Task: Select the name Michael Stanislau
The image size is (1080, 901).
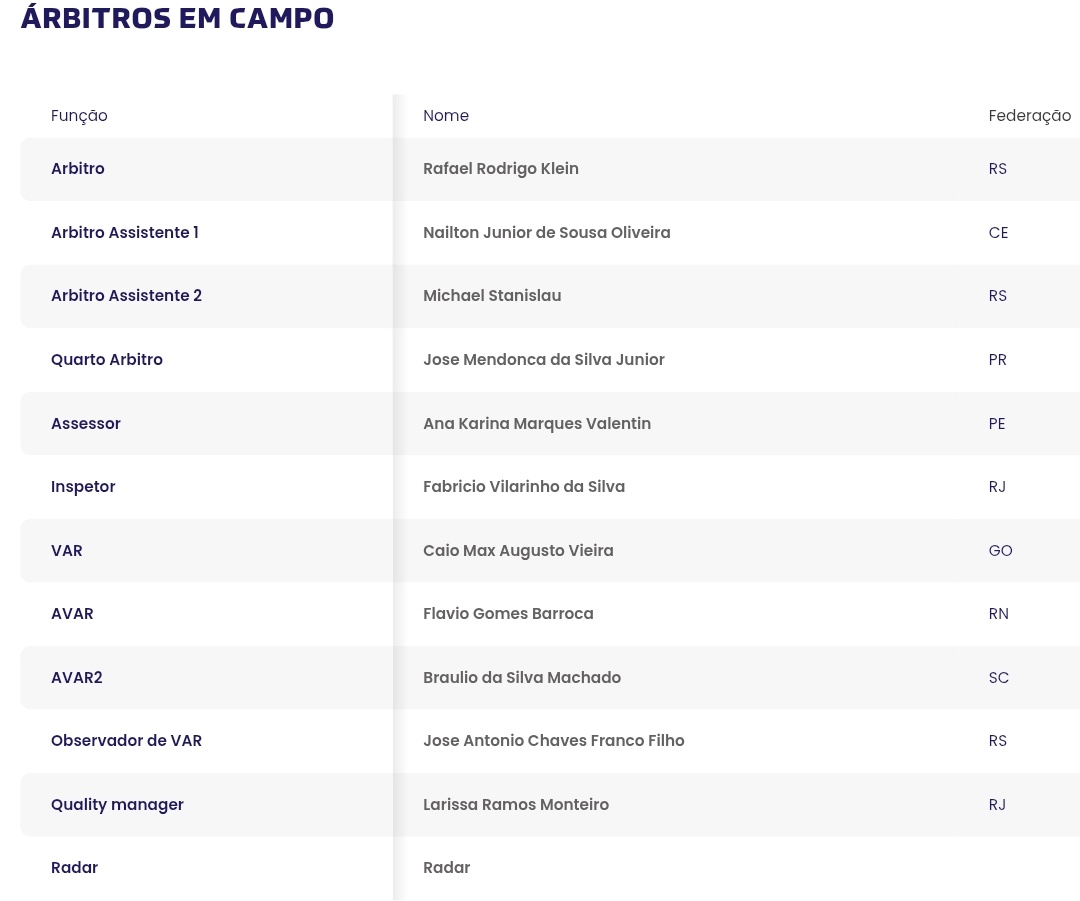Action: (x=492, y=296)
